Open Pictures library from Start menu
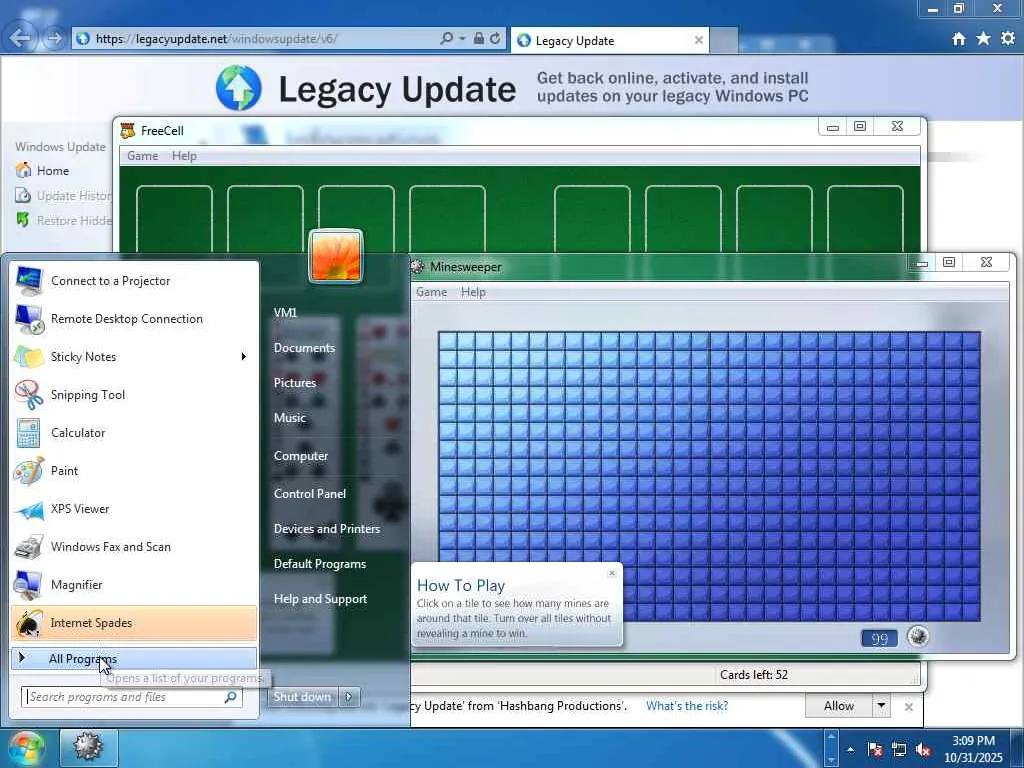1024x768 pixels. pyautogui.click(x=295, y=383)
